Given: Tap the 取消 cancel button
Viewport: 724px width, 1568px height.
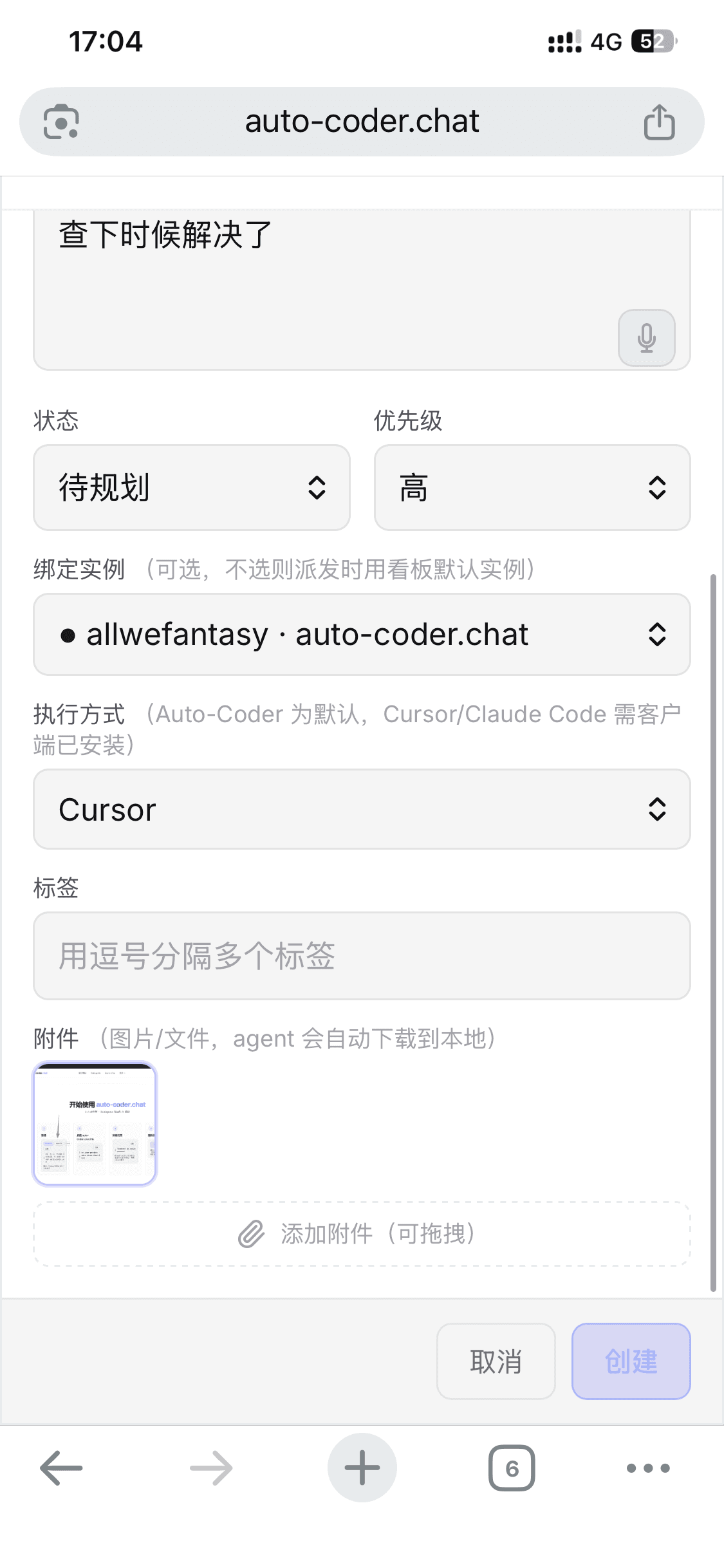Looking at the screenshot, I should (x=496, y=1362).
